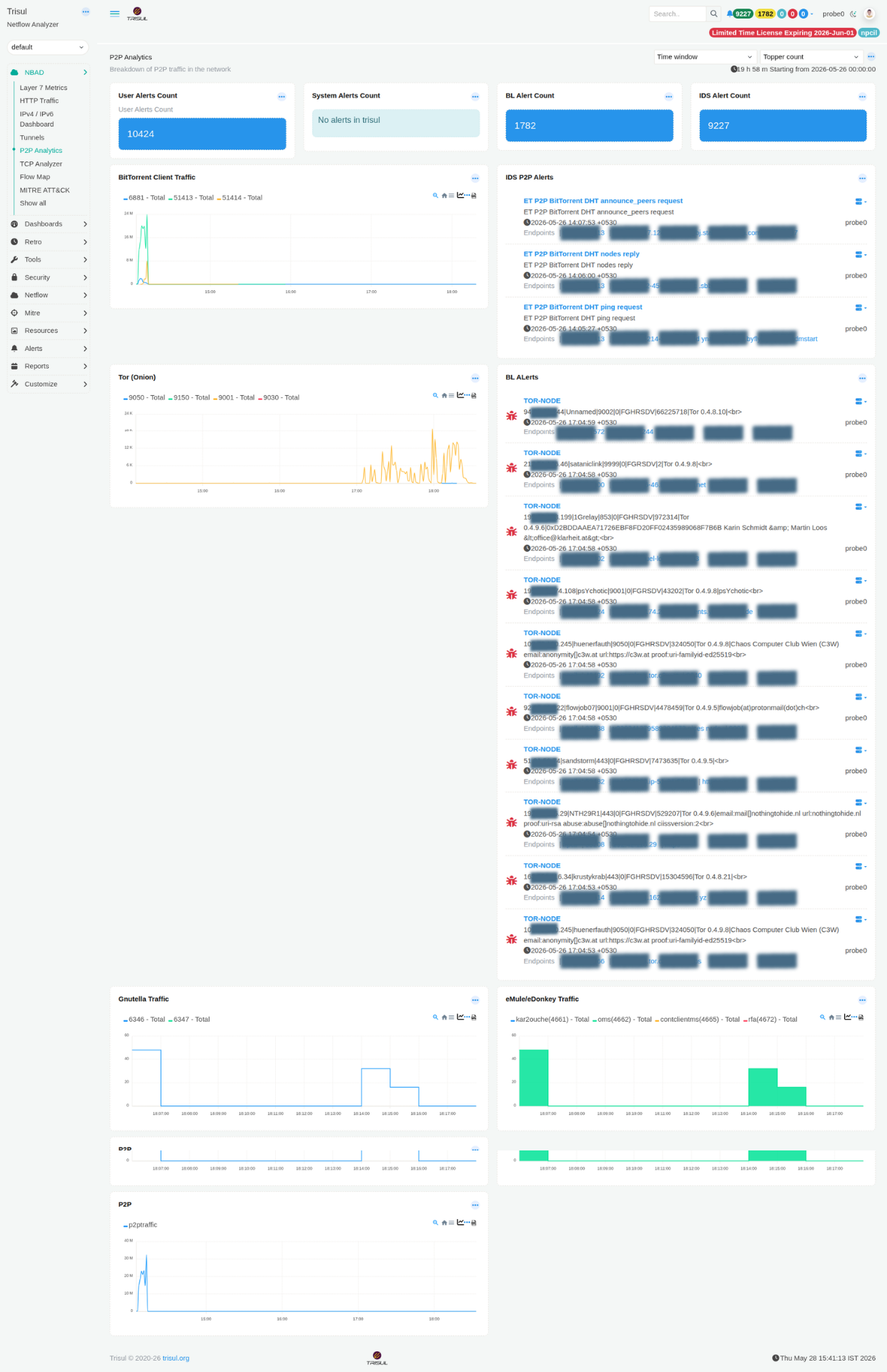Open Layer 7 Metrics menu item

[44, 88]
